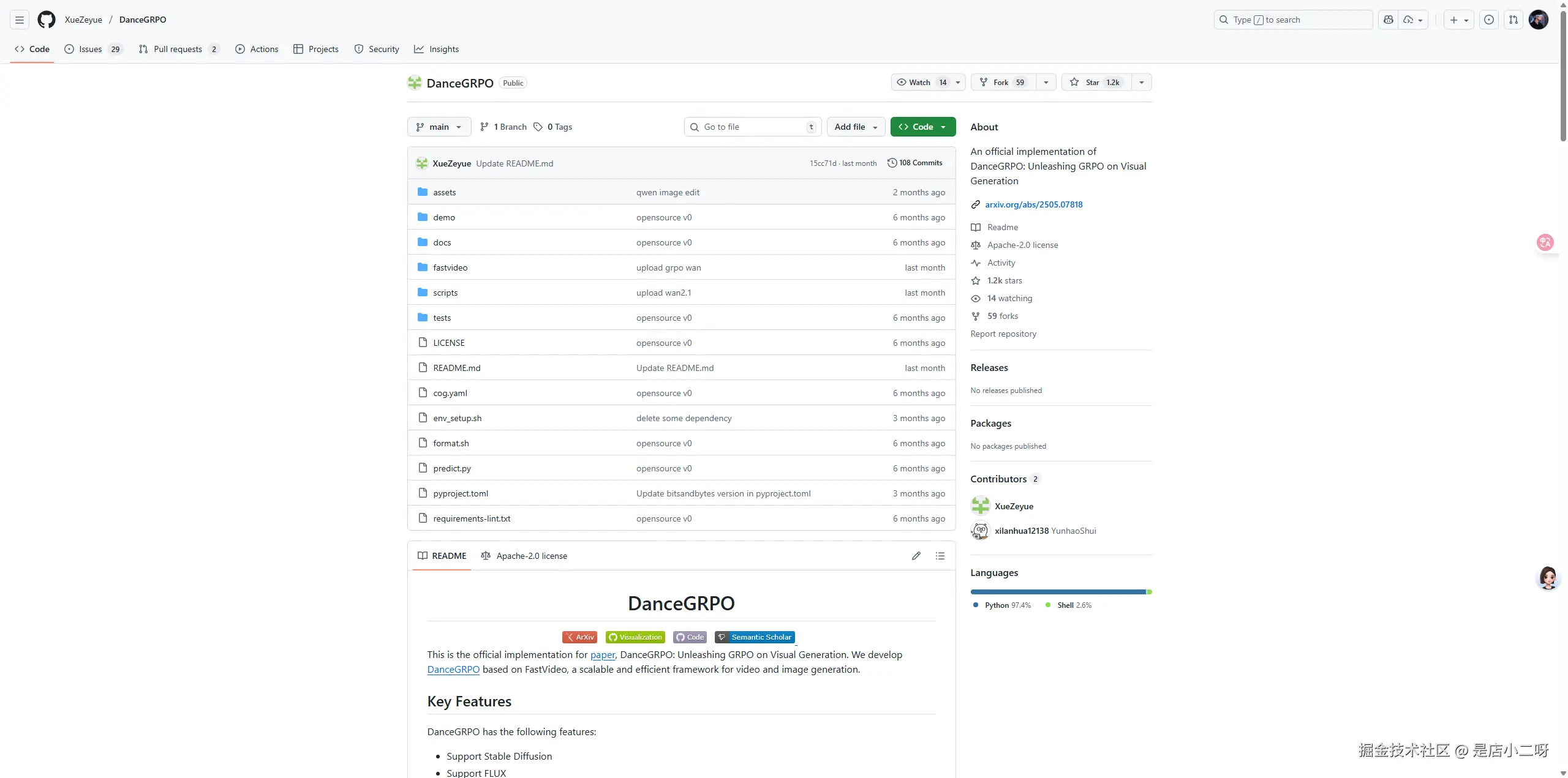Open the green Code dropdown

point(922,127)
